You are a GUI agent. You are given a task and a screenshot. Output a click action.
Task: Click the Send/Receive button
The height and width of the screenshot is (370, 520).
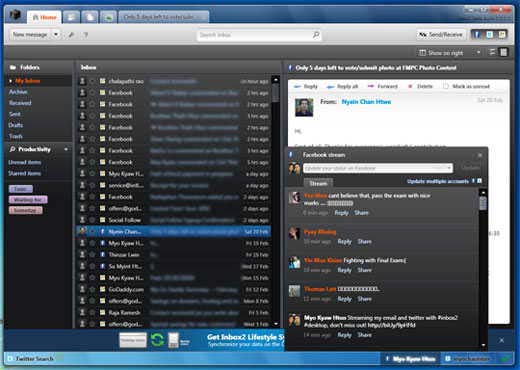(441, 34)
